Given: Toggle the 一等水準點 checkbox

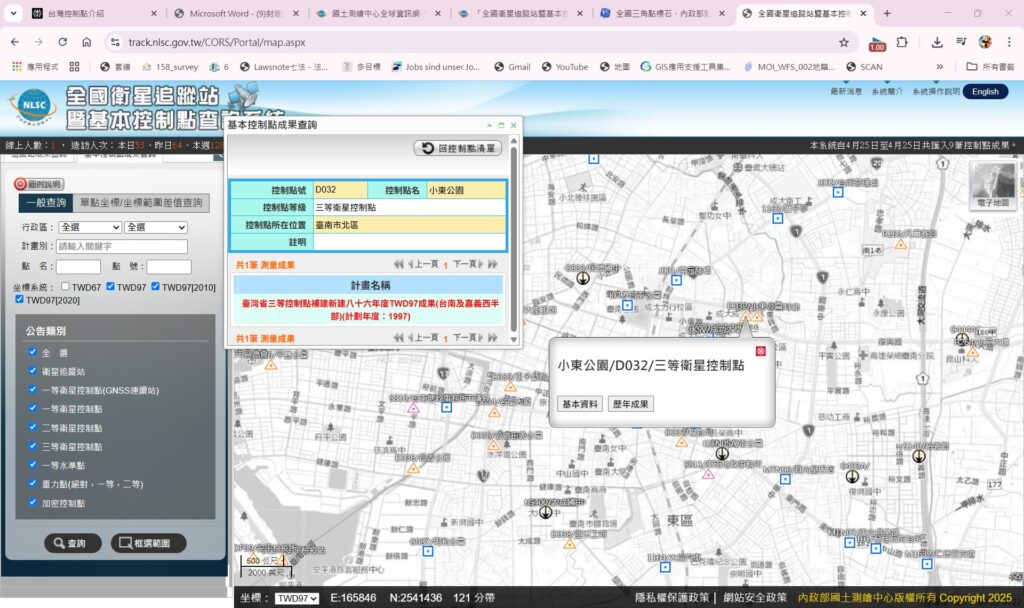Looking at the screenshot, I should coord(33,464).
